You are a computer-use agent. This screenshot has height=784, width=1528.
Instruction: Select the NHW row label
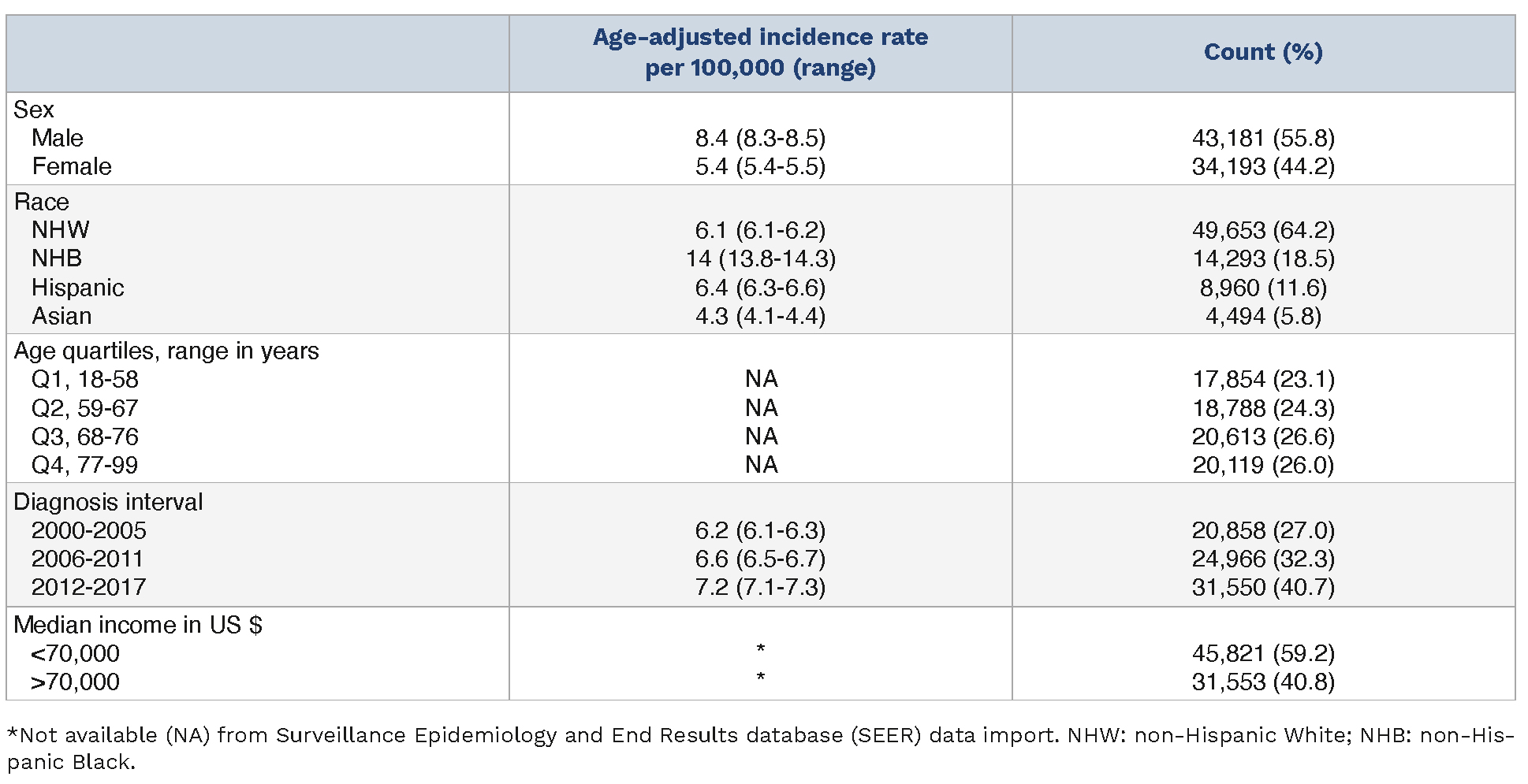61,230
